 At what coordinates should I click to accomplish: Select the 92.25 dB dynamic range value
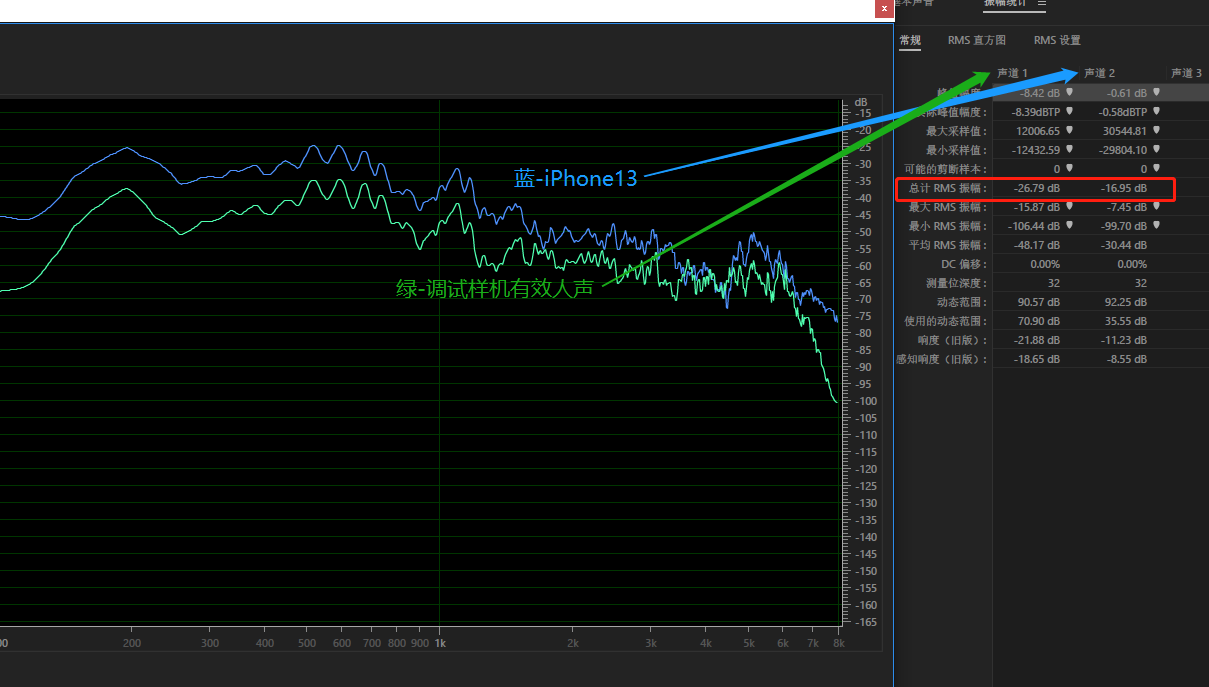click(x=1127, y=302)
